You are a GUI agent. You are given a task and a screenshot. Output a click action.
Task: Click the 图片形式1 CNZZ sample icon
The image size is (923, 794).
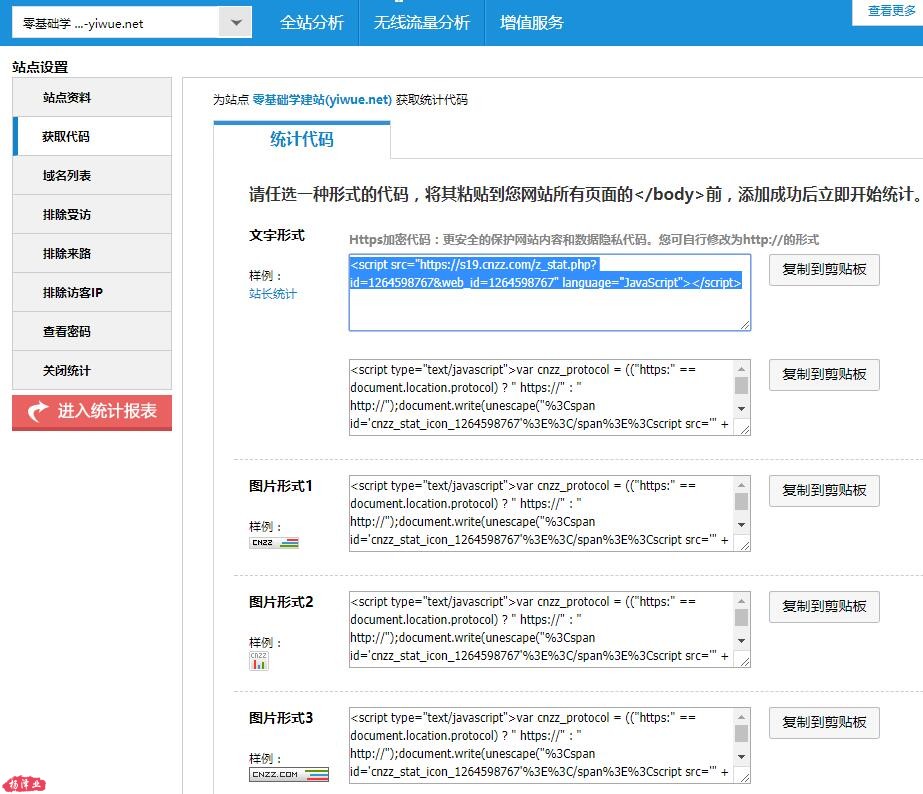274,543
